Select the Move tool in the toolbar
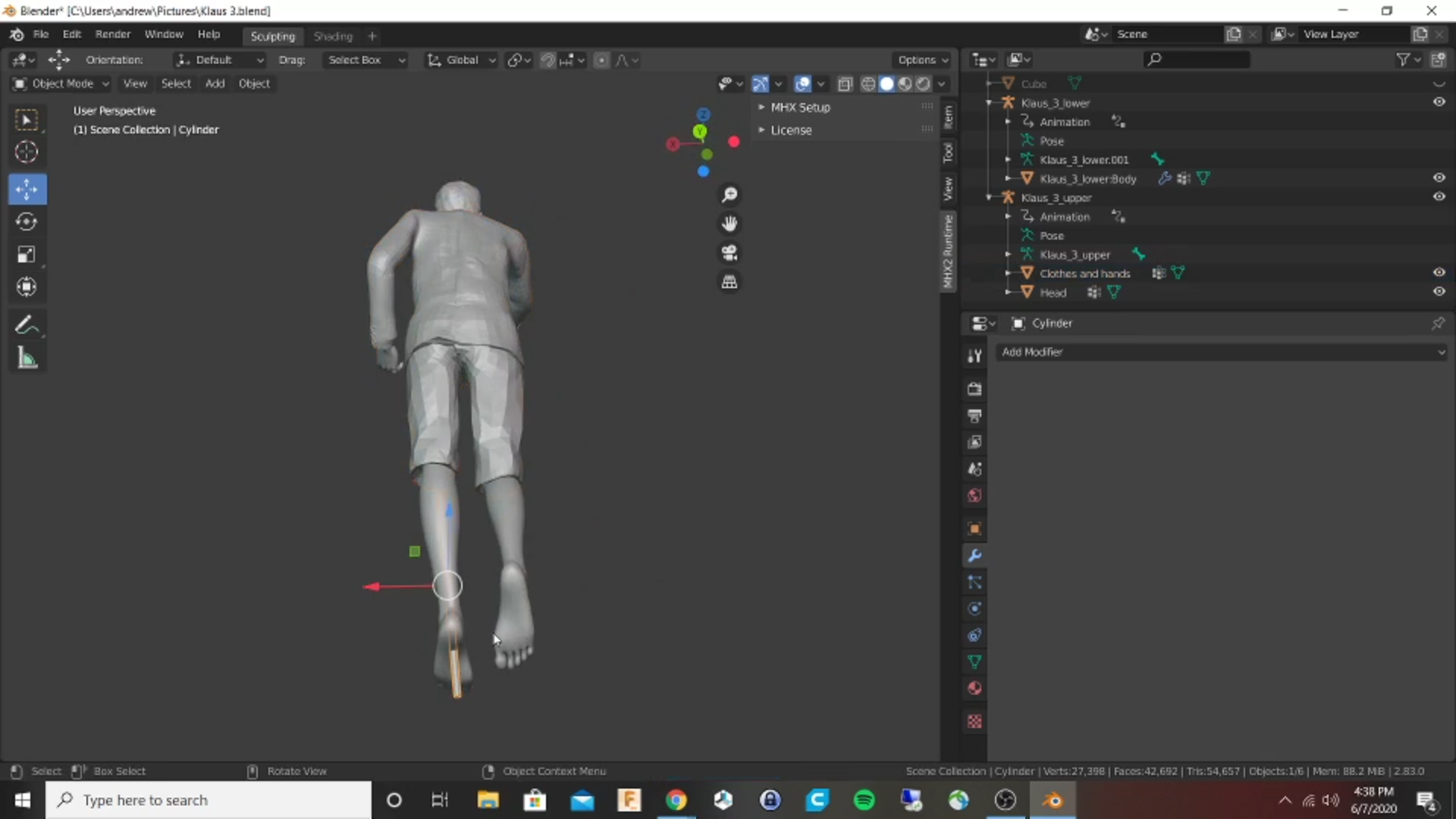The height and width of the screenshot is (819, 1456). coord(27,189)
